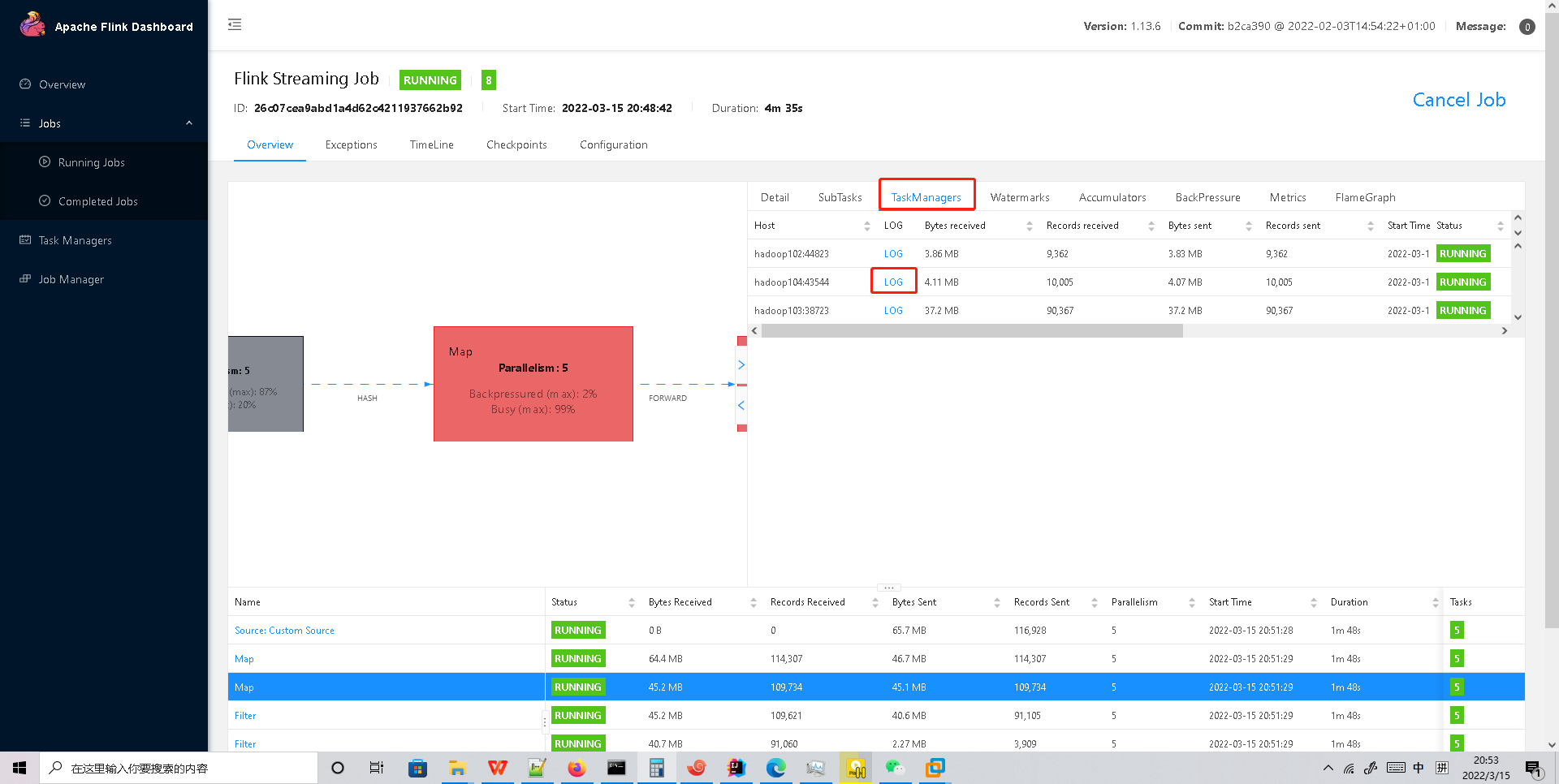This screenshot has width=1559, height=784.
Task: Switch to the Exceptions tab
Action: (x=351, y=145)
